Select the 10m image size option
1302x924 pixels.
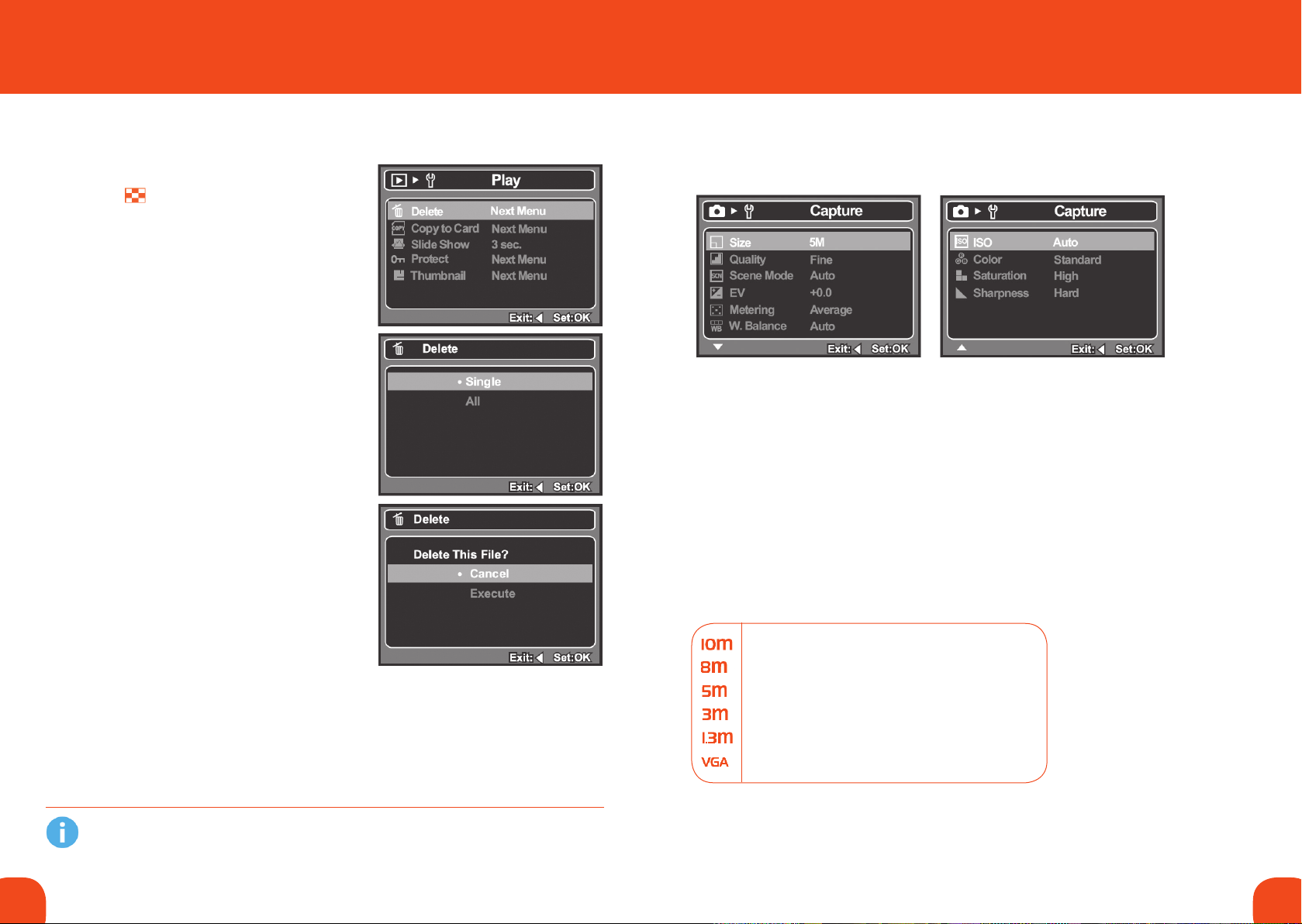point(717,644)
